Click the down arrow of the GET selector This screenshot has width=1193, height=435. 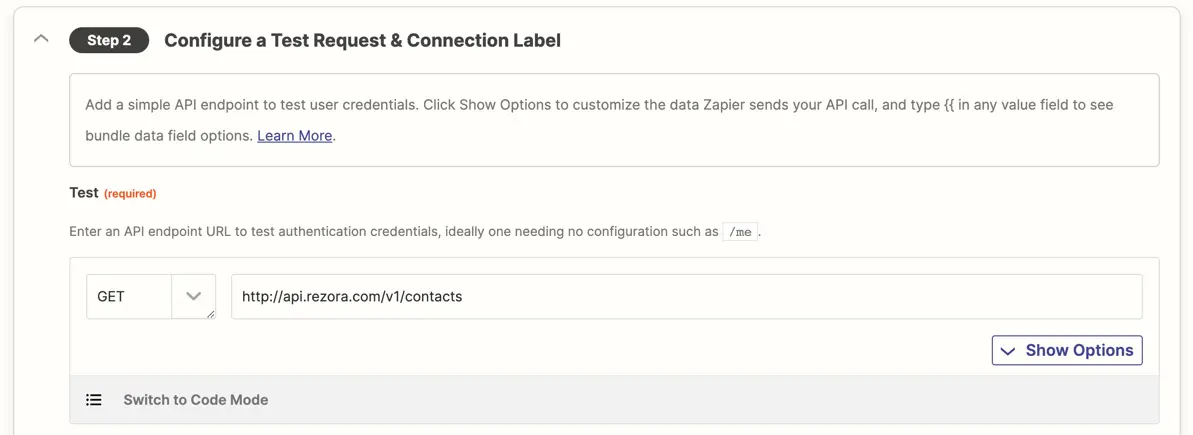pyautogui.click(x=193, y=296)
